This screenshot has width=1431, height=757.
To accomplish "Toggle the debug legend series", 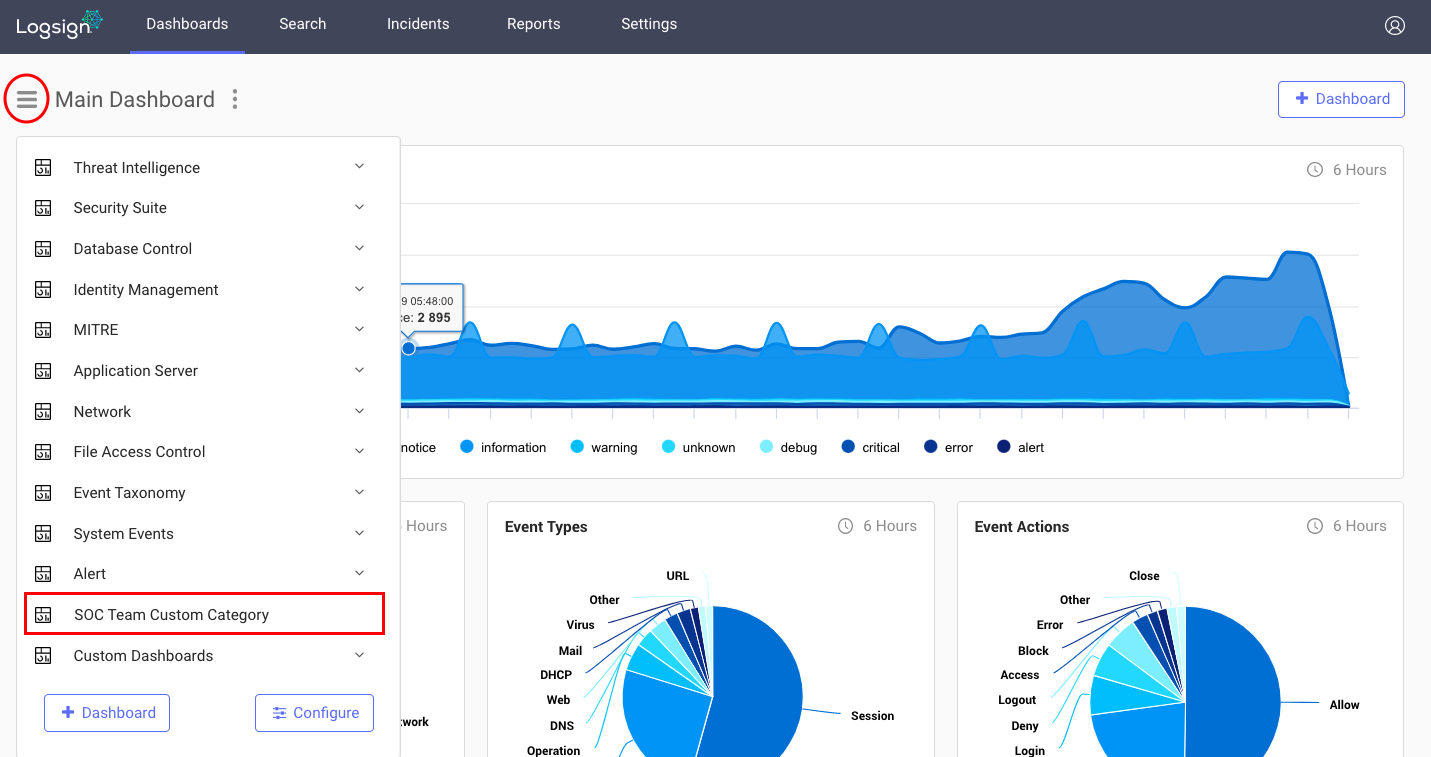I will [x=788, y=447].
